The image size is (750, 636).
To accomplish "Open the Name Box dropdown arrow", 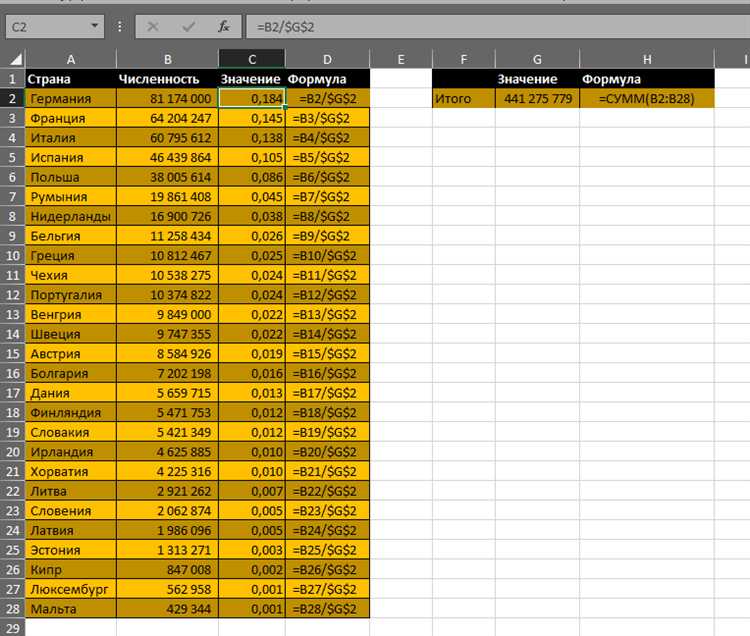I will click(95, 26).
